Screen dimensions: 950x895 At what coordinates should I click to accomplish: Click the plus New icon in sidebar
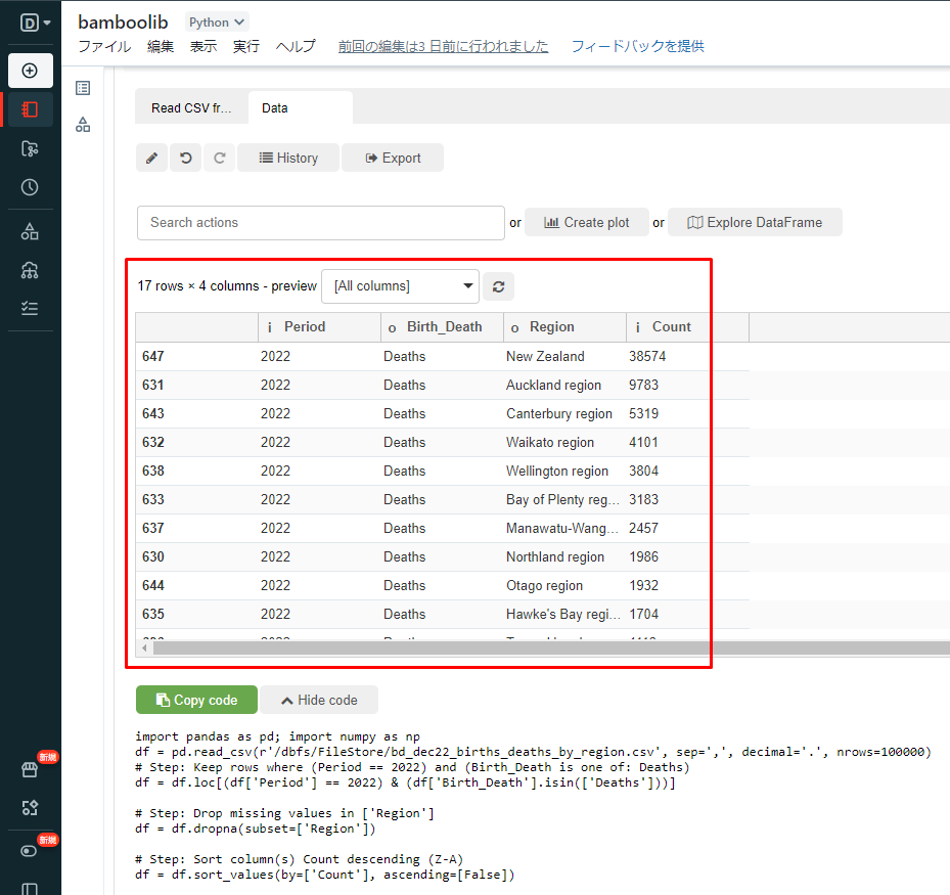click(x=30, y=71)
